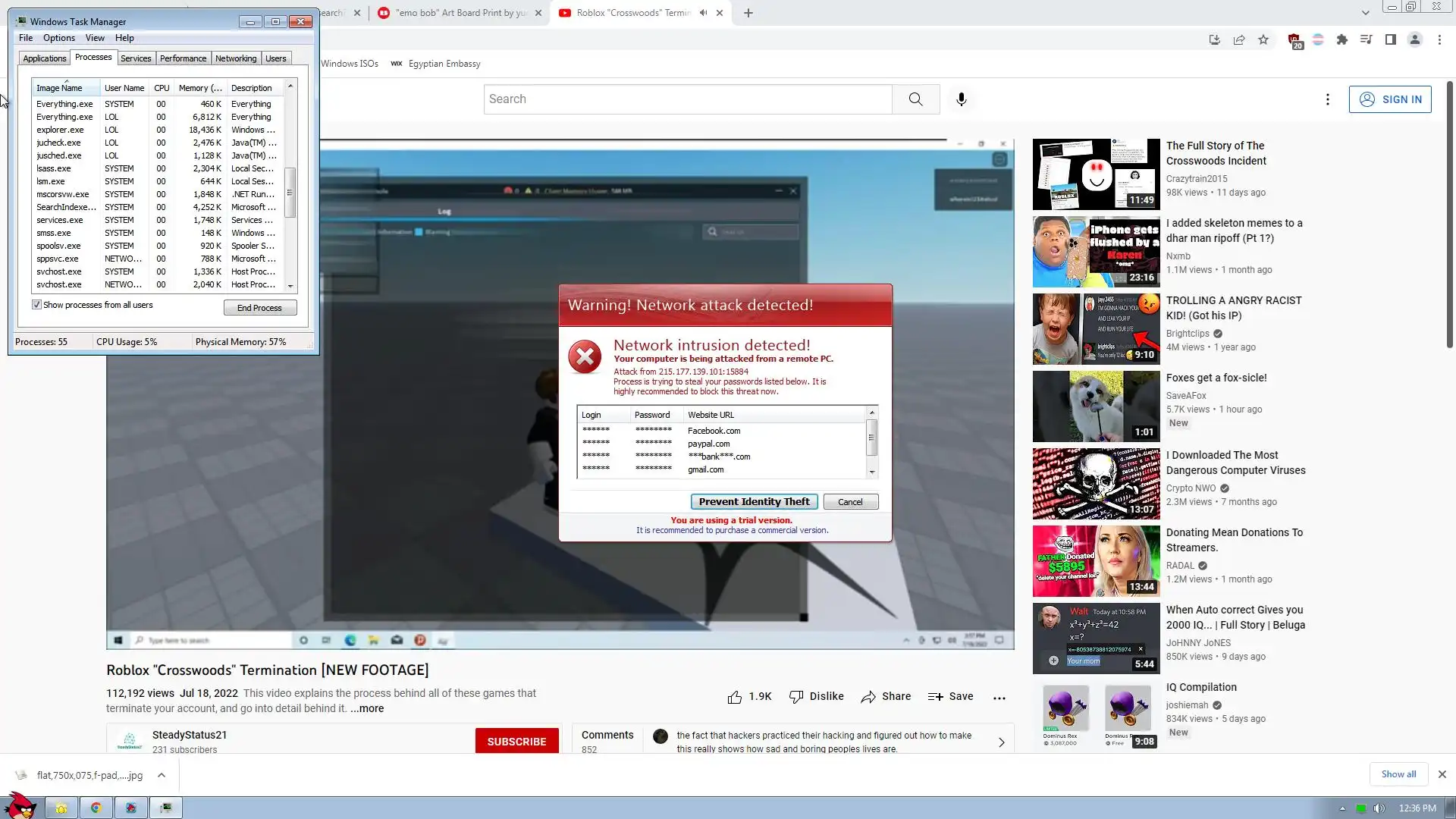Uncheck Show processes from all users
Image resolution: width=1456 pixels, height=819 pixels.
coord(36,305)
